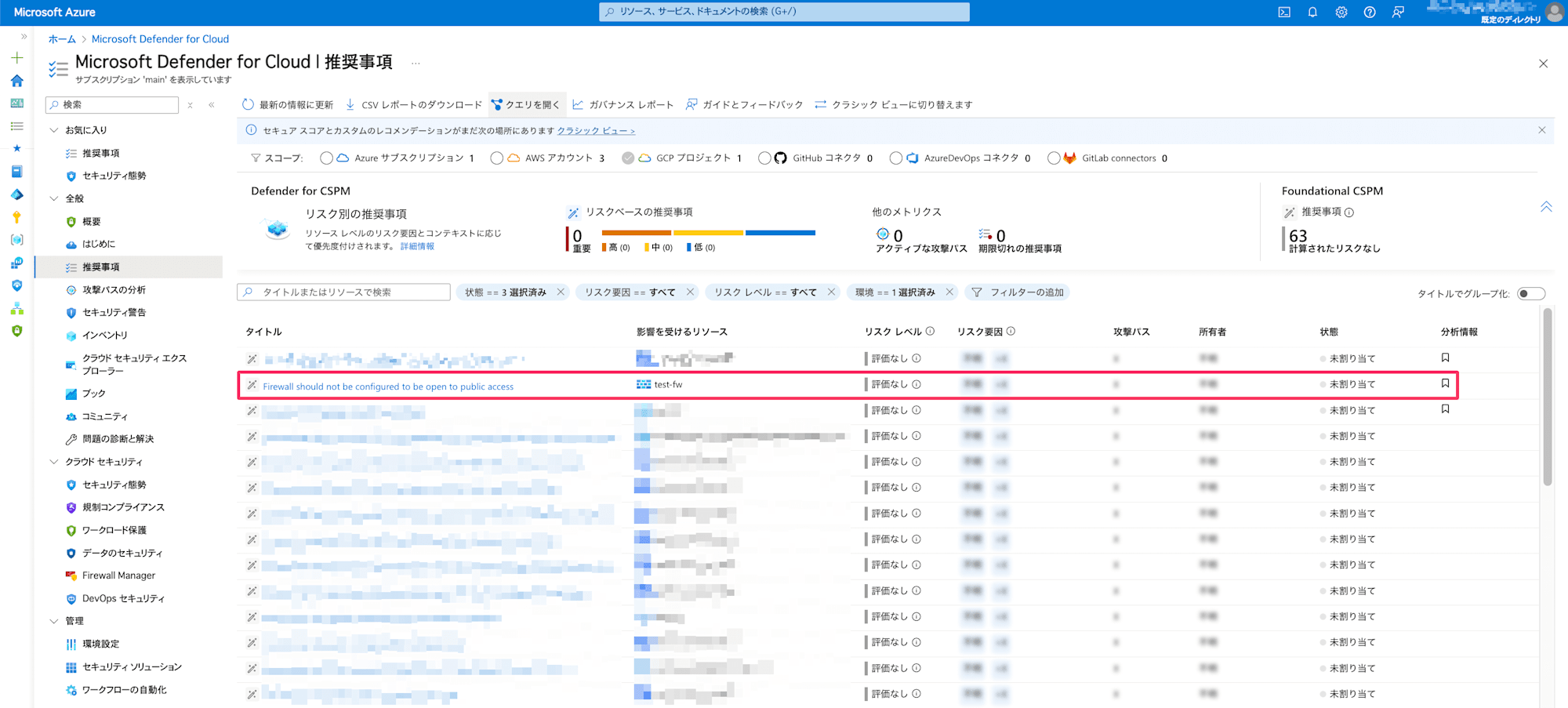Click クエリを開く toolbar button
The image size is (1568, 708).
pyautogui.click(x=525, y=104)
